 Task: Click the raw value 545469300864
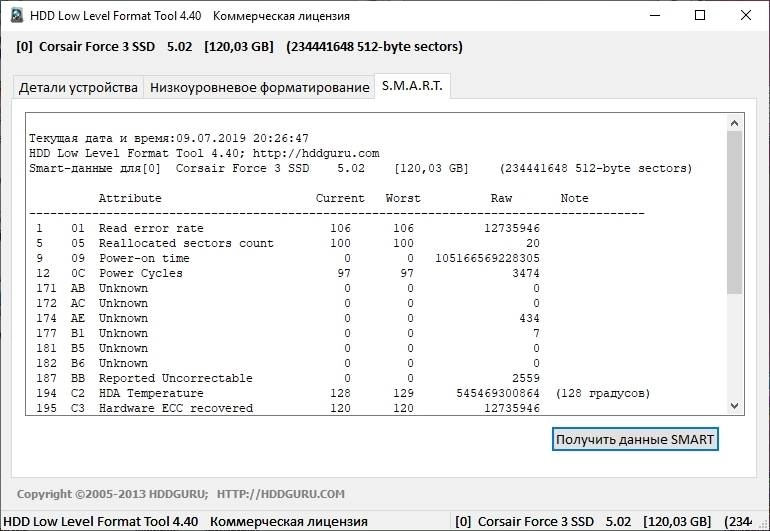coord(498,393)
